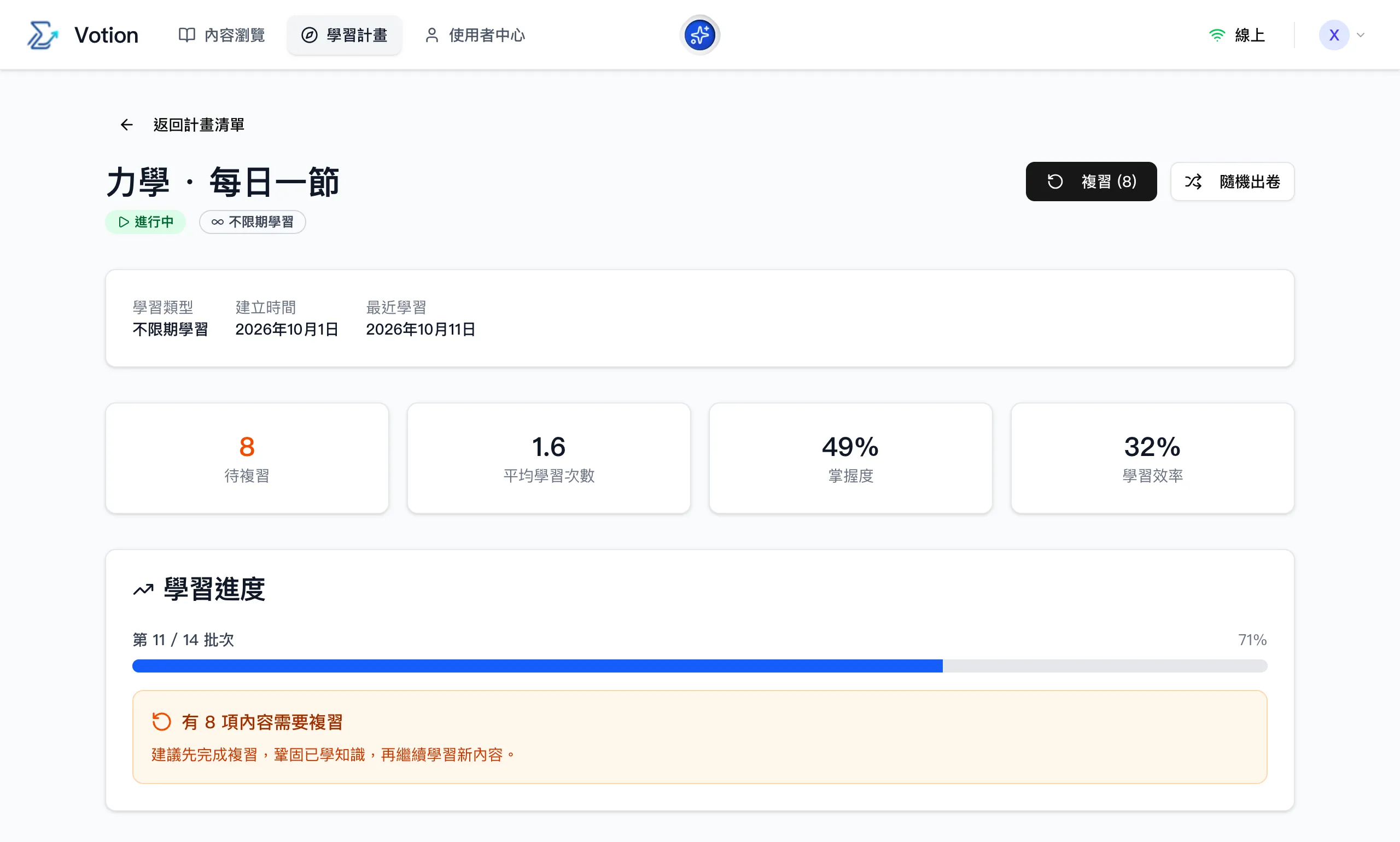
Task: Click the 進行中 status badge
Action: (145, 222)
